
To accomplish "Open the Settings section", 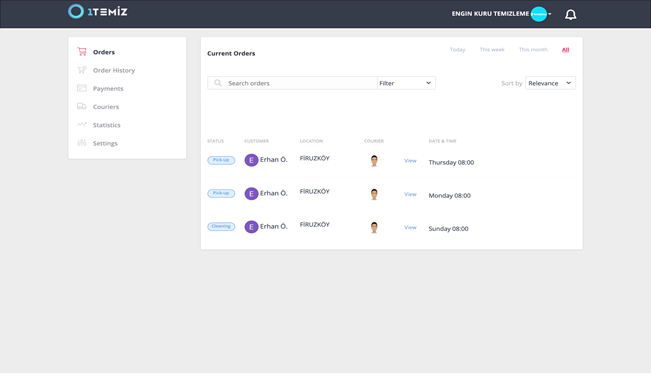I will pos(105,143).
